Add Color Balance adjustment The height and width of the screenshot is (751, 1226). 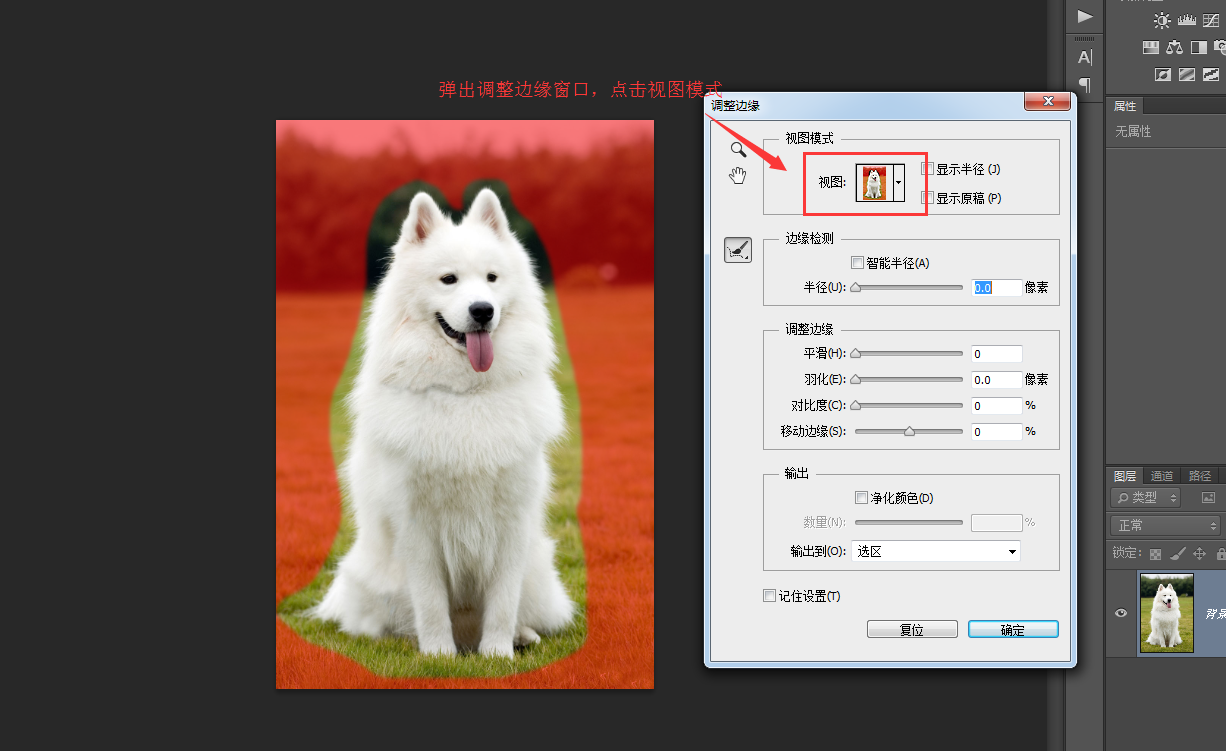click(x=1175, y=47)
